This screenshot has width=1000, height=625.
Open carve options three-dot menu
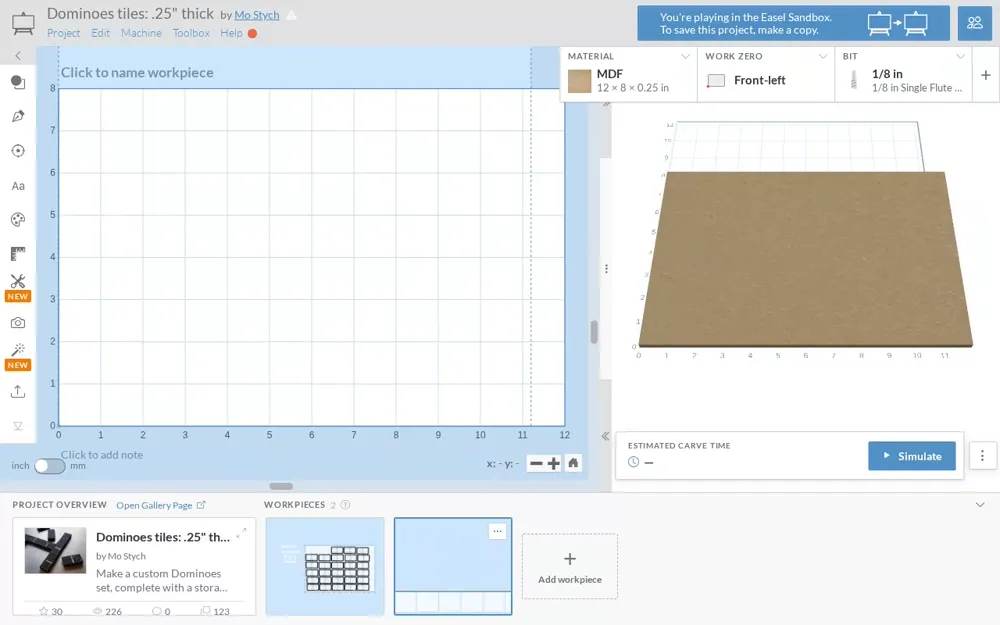point(982,455)
